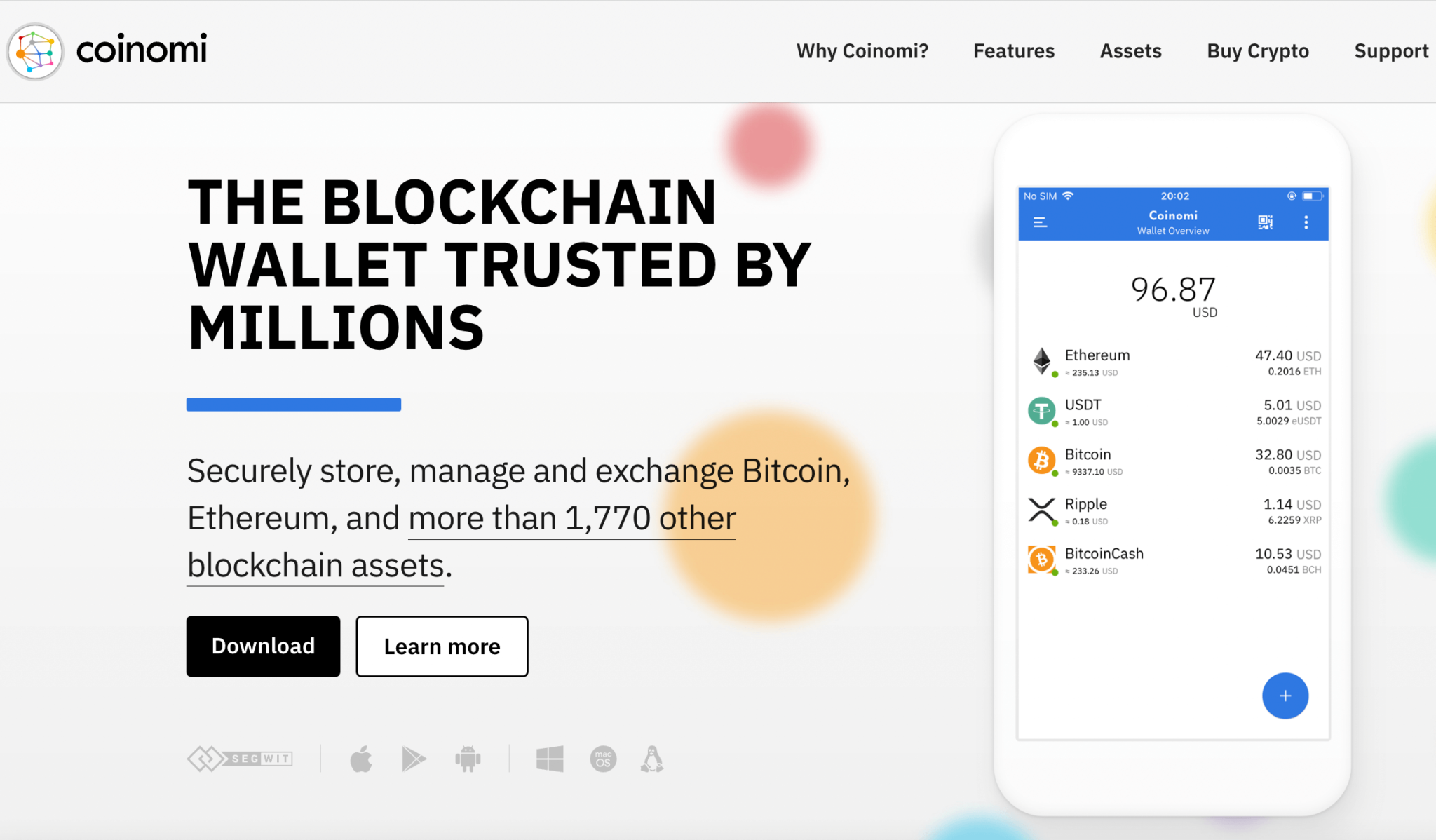Open the three-dot overflow menu

click(1306, 222)
